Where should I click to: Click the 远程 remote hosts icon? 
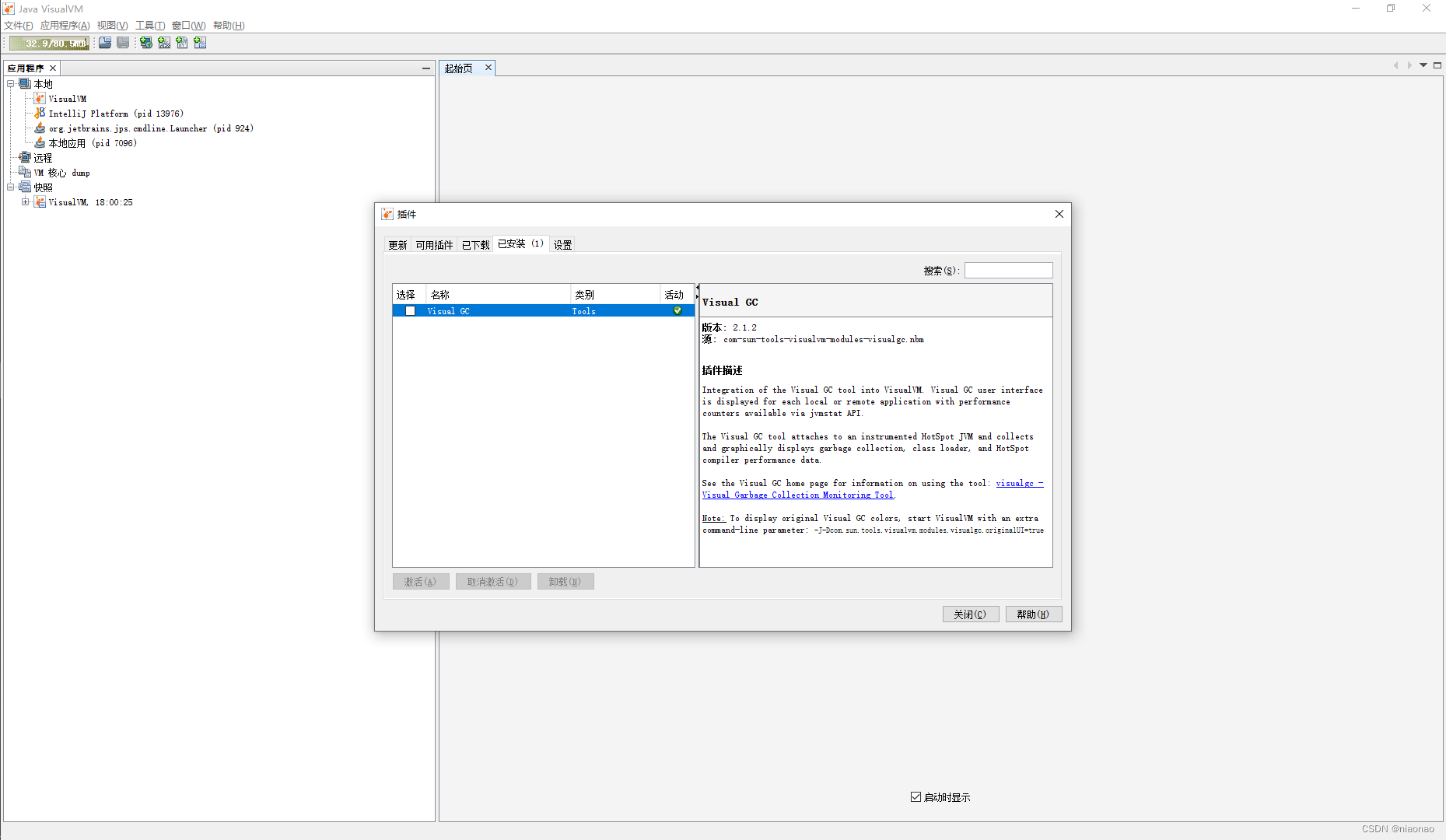(25, 157)
